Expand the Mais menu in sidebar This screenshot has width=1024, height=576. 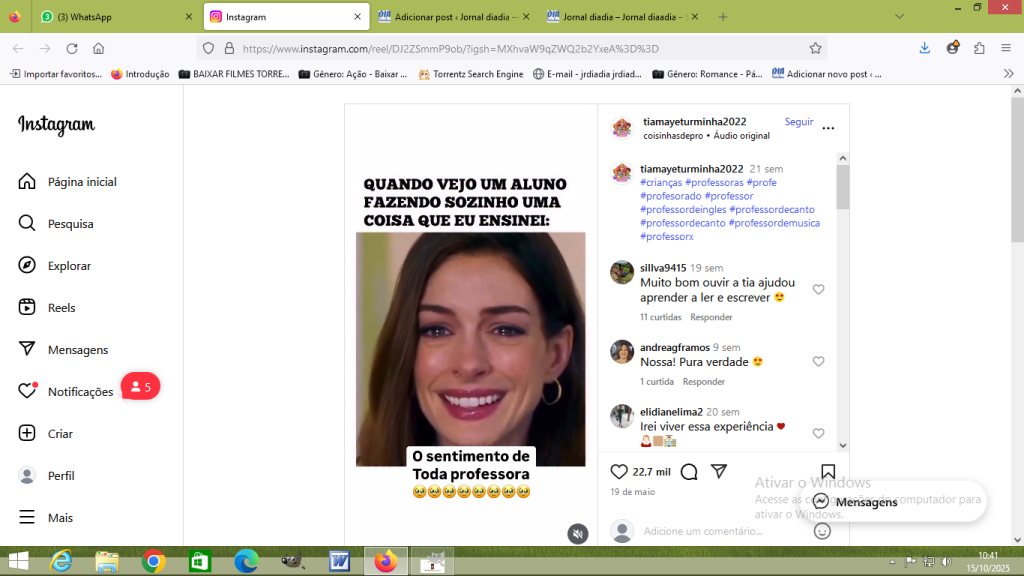coord(60,518)
